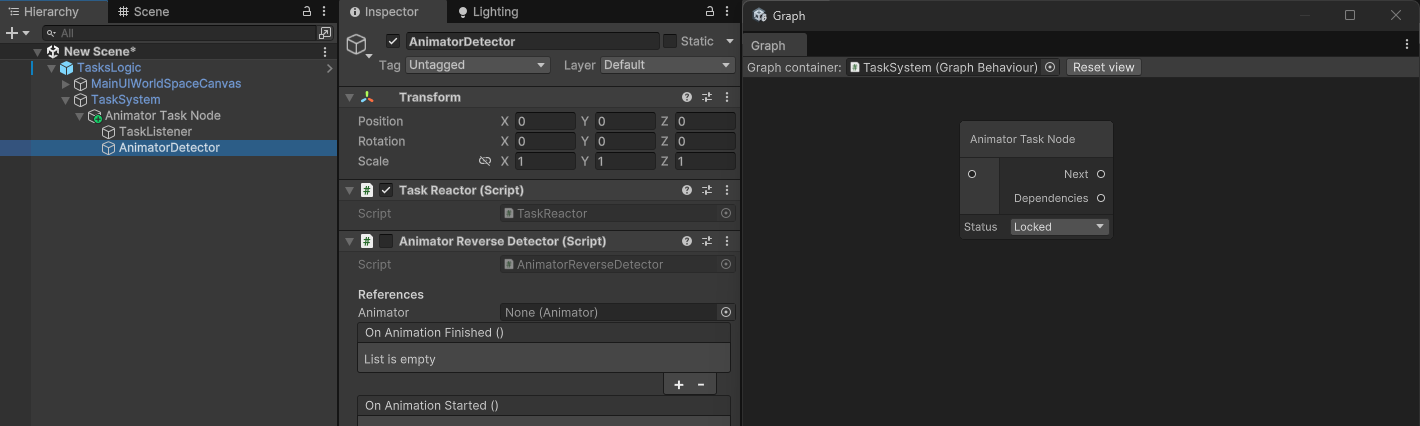Viewport: 1420px width, 426px height.
Task: Click the Position X input field
Action: (545, 121)
